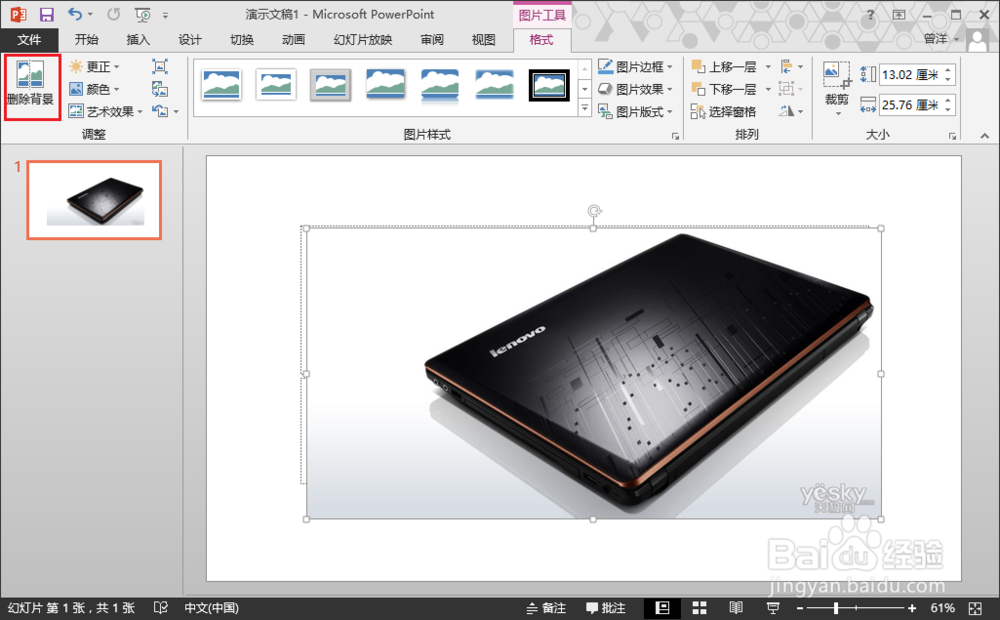Open the ribbon display options icon

[x=899, y=15]
